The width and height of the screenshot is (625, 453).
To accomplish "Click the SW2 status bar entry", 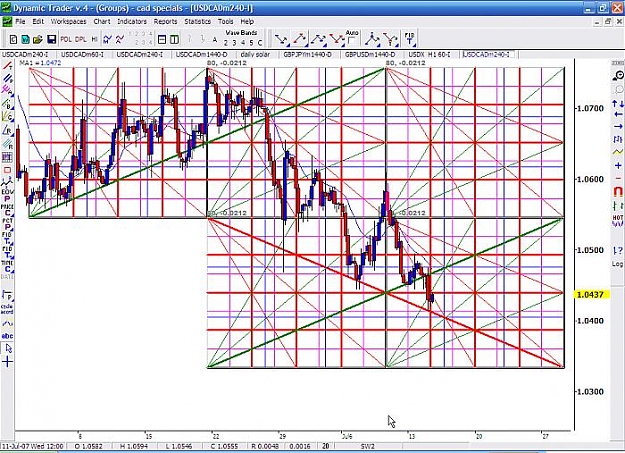I will click(x=367, y=446).
